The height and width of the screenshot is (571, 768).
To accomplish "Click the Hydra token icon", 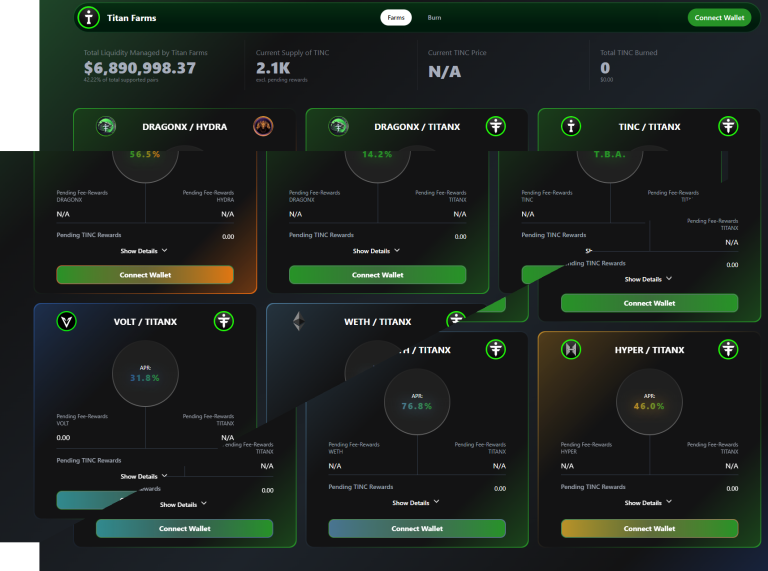I will (x=263, y=126).
